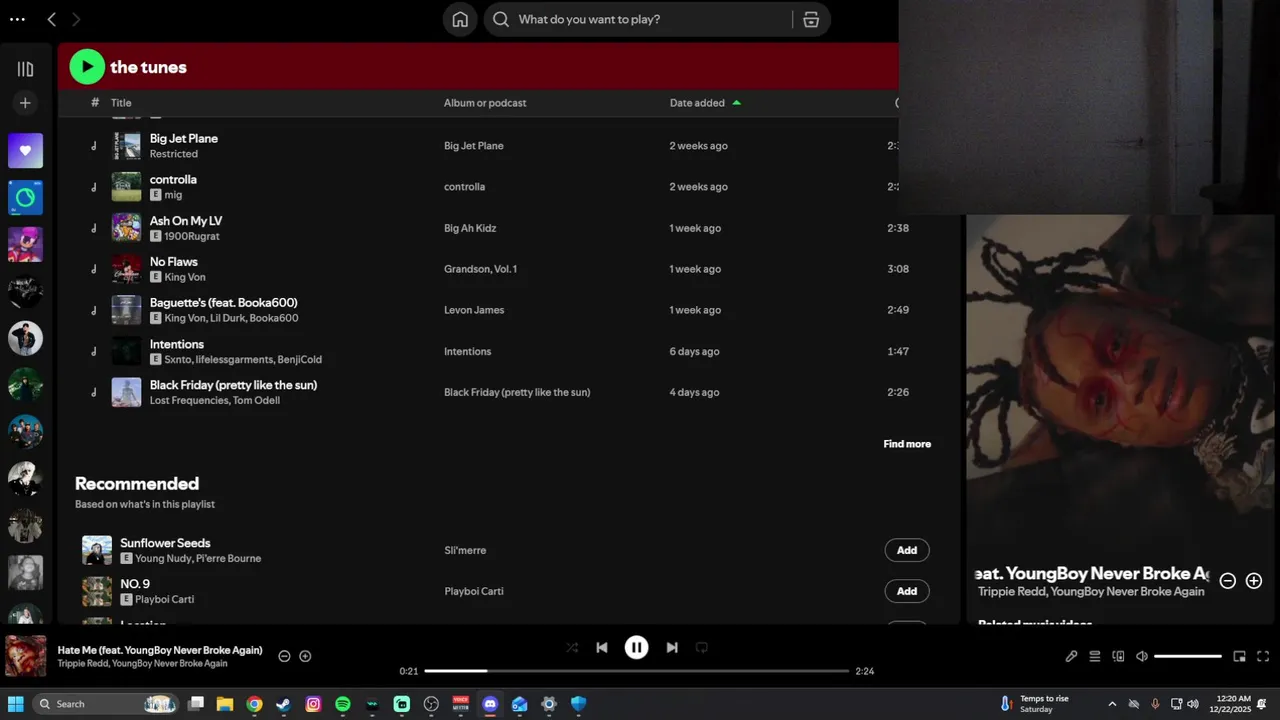The image size is (1280, 720).
Task: Open Ash On My LV cover thumbnail
Action: pyautogui.click(x=126, y=228)
